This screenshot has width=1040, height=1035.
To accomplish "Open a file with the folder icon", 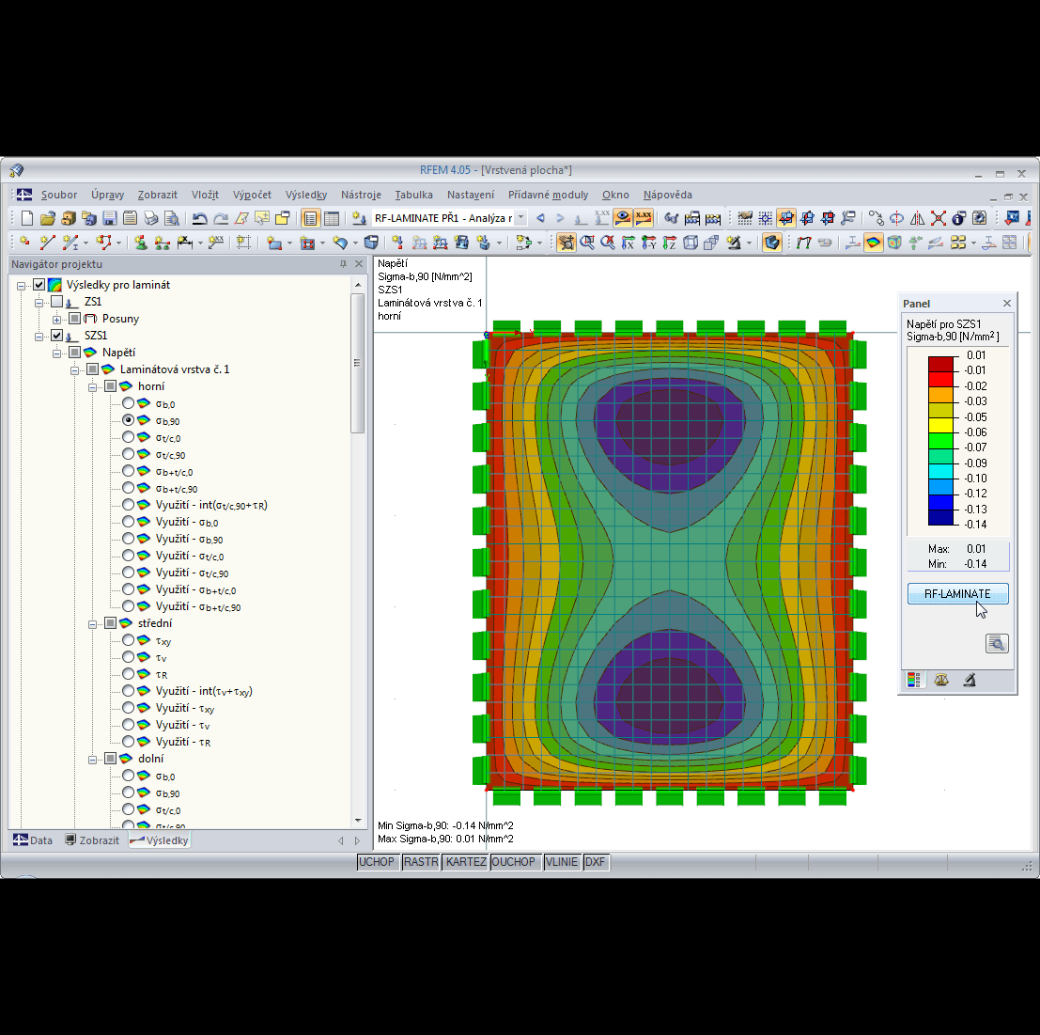I will click(x=48, y=218).
